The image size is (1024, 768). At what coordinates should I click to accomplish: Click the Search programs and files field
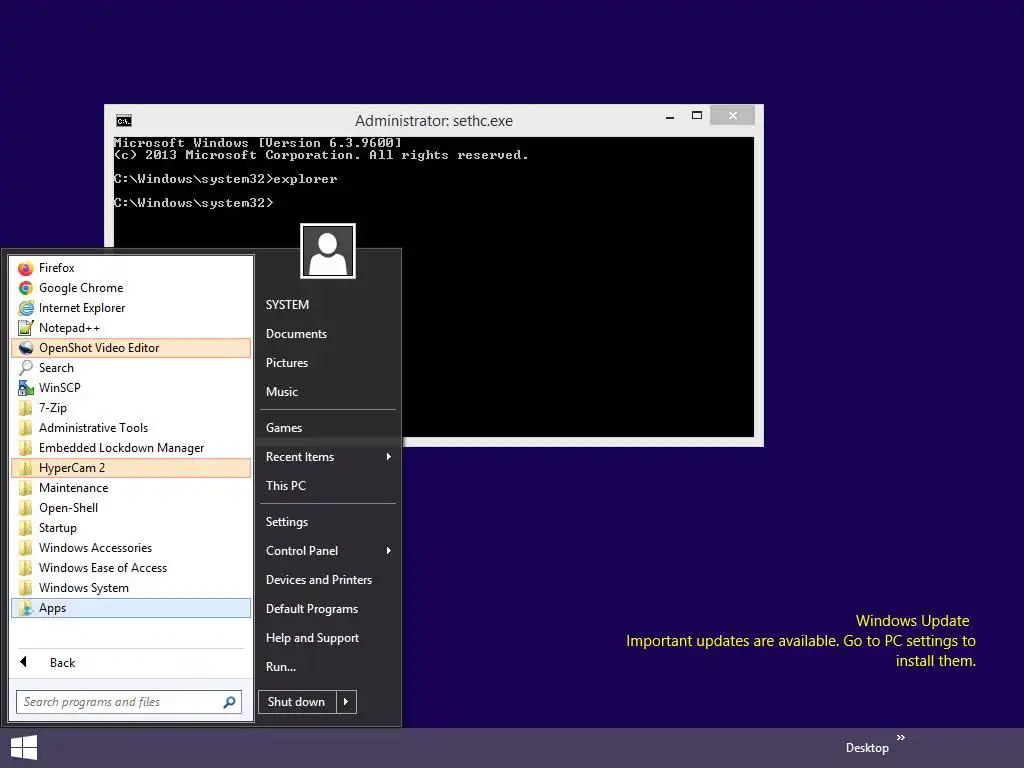click(x=129, y=702)
